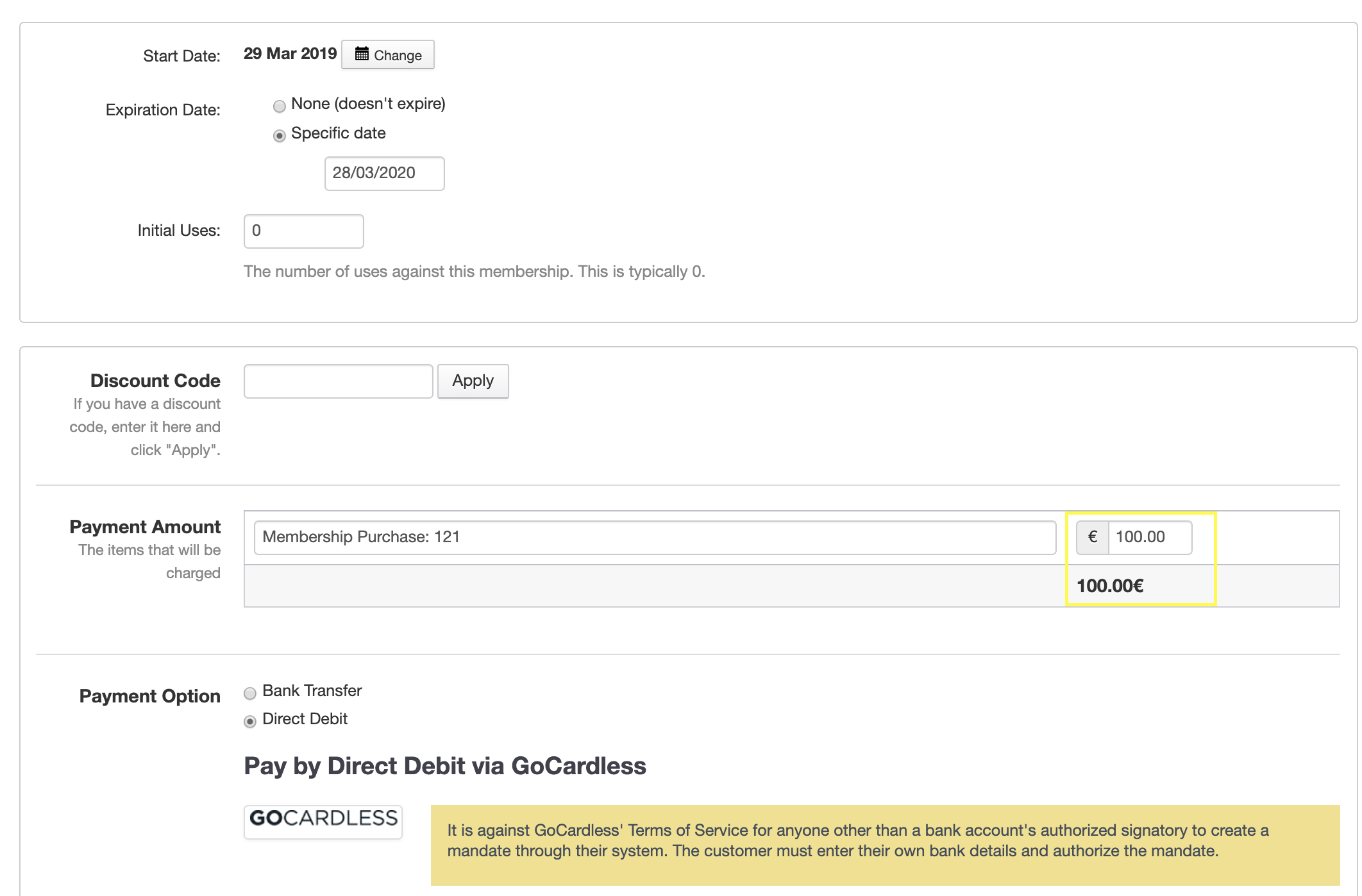Image resolution: width=1362 pixels, height=896 pixels.
Task: Click the GoCardless logo
Action: point(323,819)
